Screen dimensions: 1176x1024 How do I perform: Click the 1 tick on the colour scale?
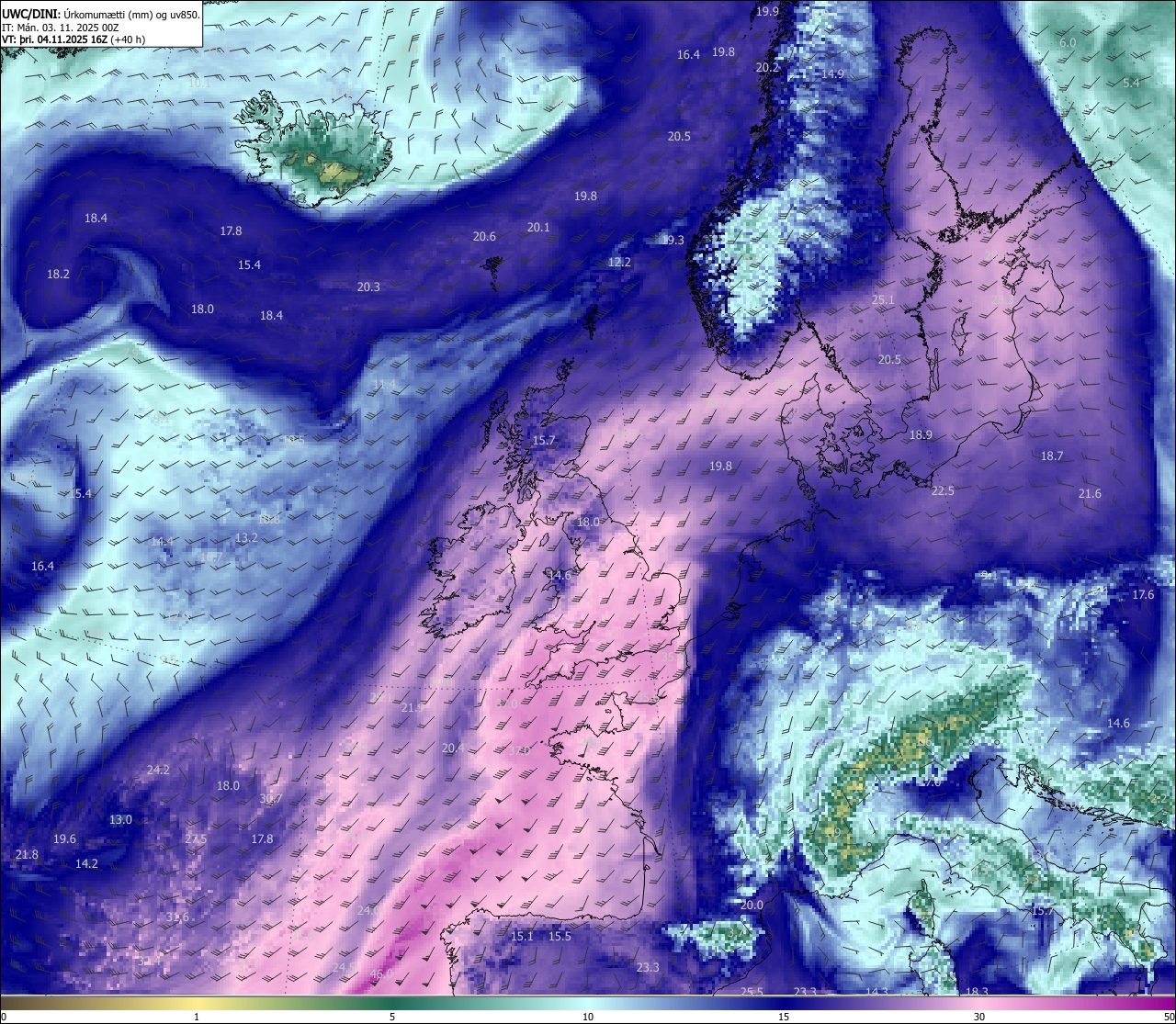coord(197,1017)
